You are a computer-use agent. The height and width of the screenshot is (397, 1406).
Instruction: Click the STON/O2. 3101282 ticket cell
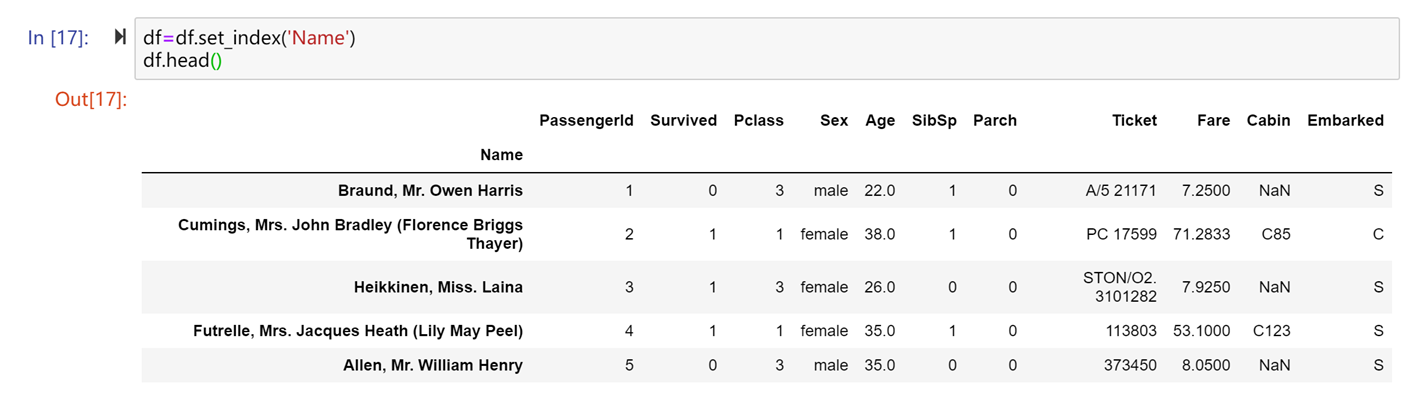1120,287
